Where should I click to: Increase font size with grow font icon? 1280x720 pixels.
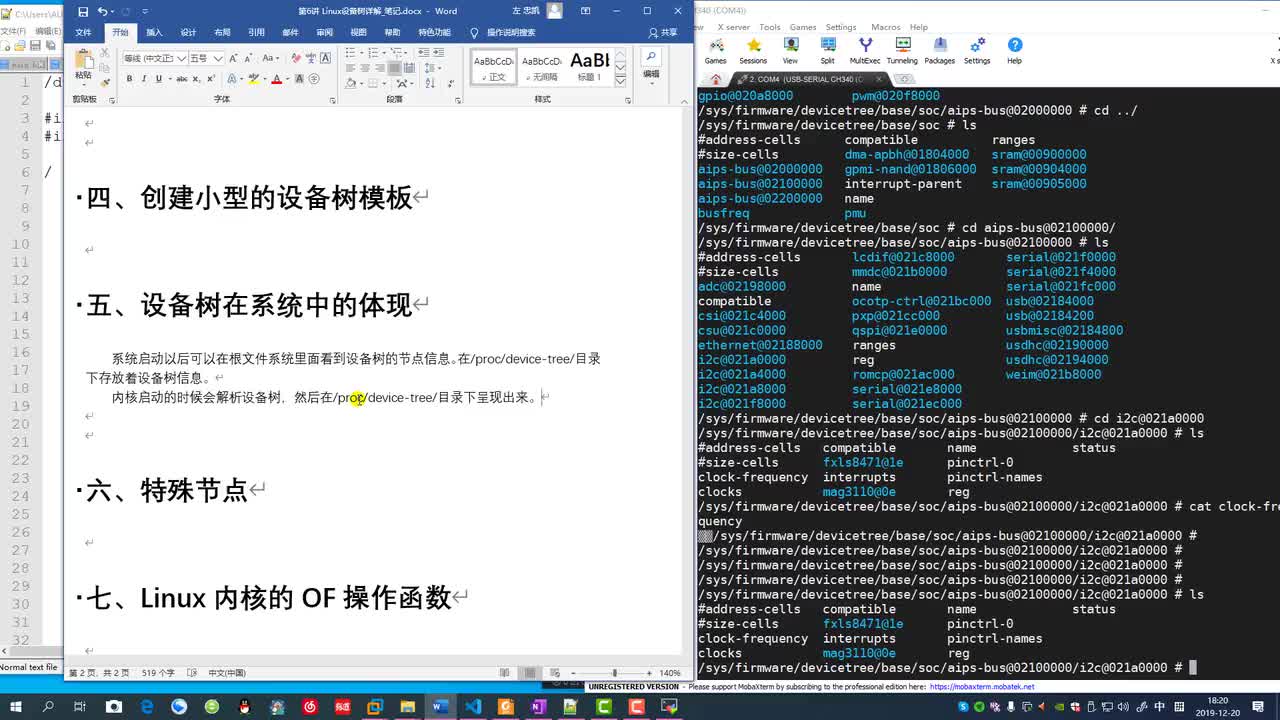(x=233, y=58)
